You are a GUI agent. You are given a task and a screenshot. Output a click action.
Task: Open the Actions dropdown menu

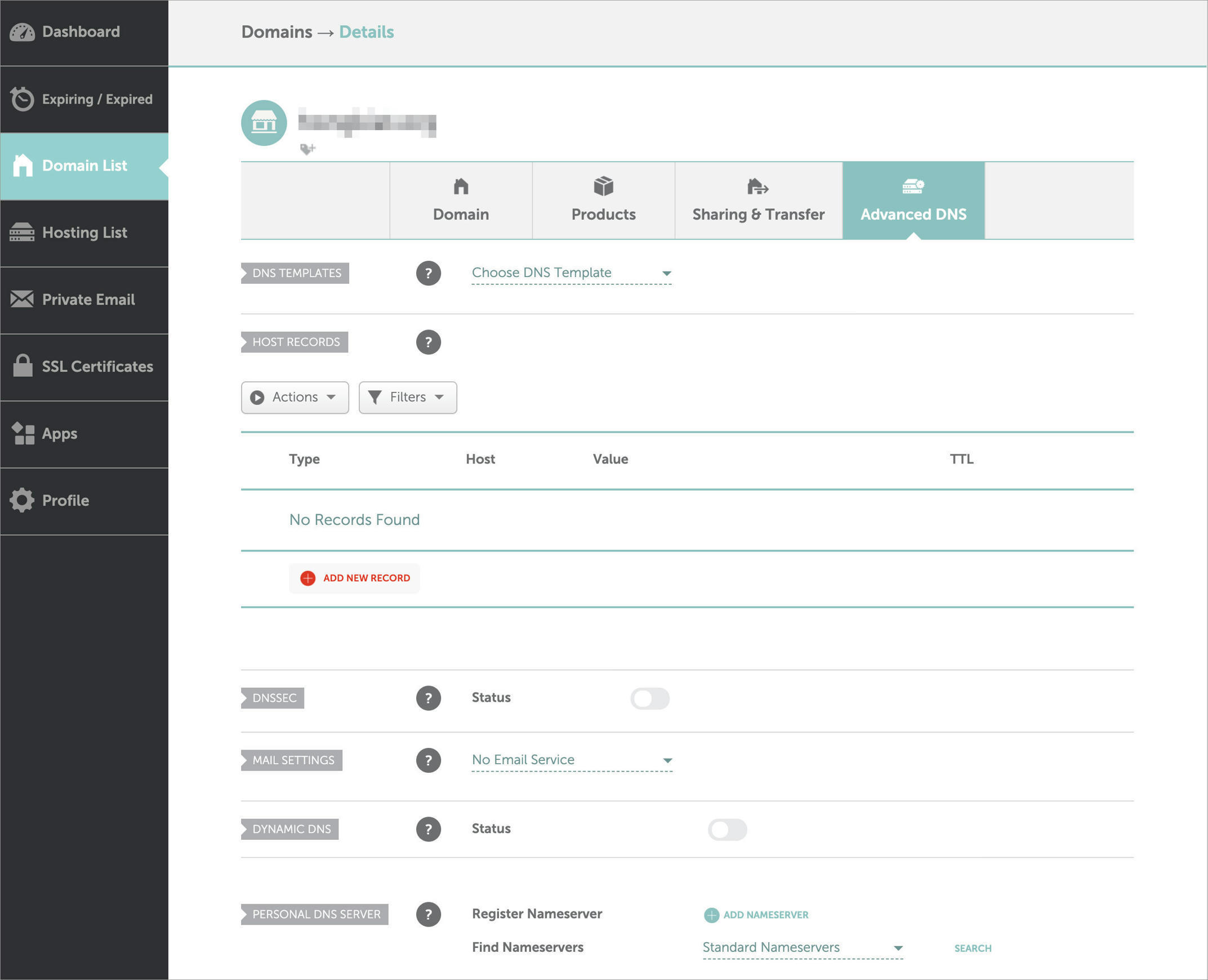pyautogui.click(x=293, y=397)
